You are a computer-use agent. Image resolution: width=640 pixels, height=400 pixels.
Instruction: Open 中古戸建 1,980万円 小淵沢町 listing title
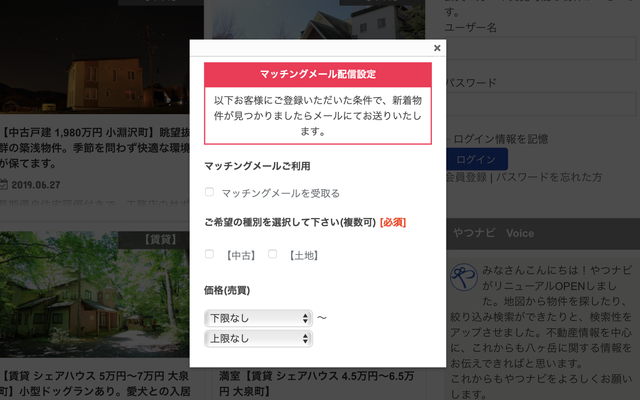(95, 148)
